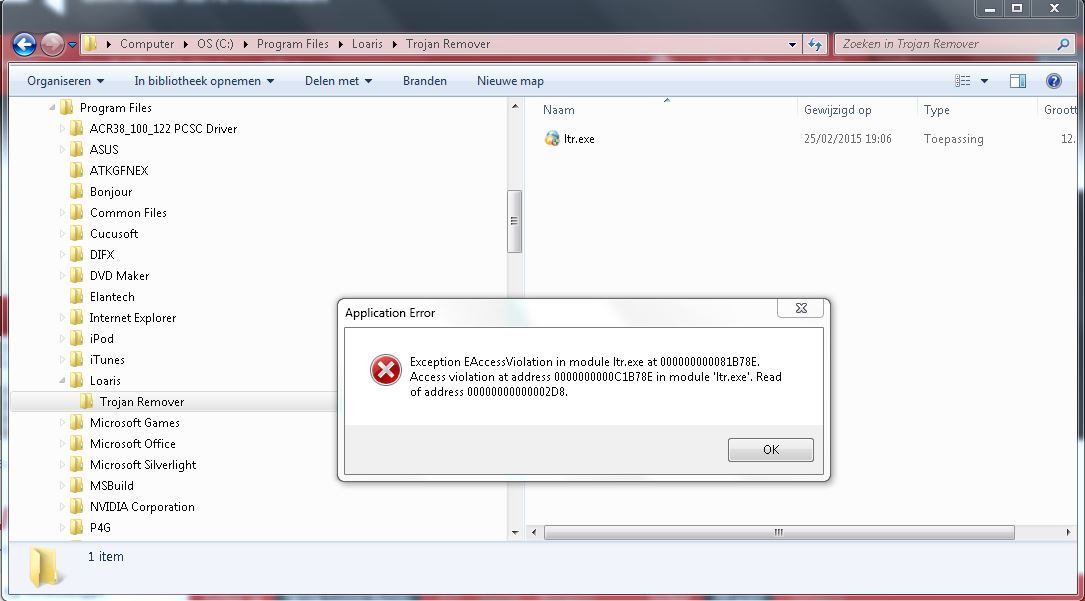
Task: Click the large folder icon in details pane
Action: pyautogui.click(x=46, y=566)
